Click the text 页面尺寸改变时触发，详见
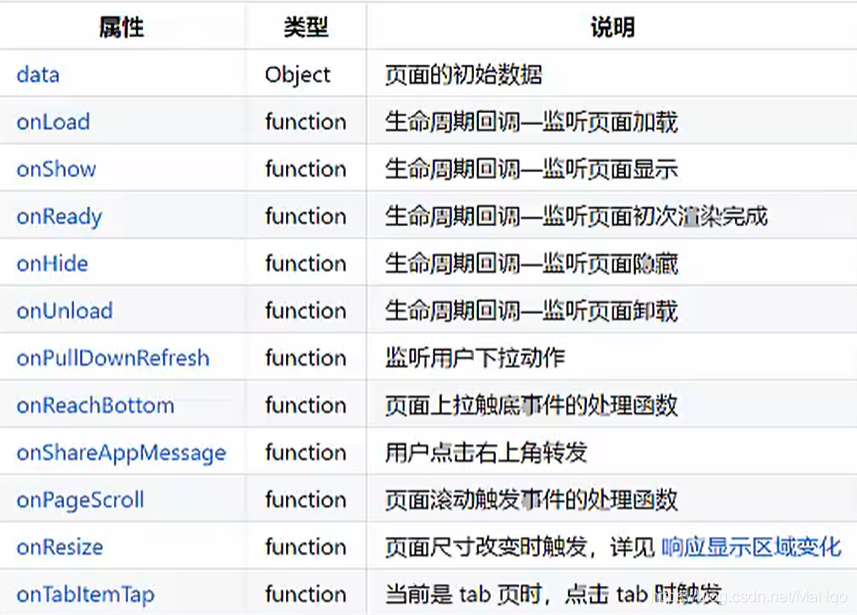The image size is (857, 615). click(x=520, y=547)
